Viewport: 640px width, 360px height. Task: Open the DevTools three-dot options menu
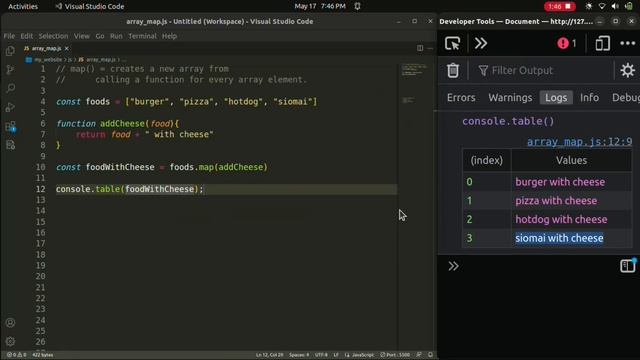627,43
